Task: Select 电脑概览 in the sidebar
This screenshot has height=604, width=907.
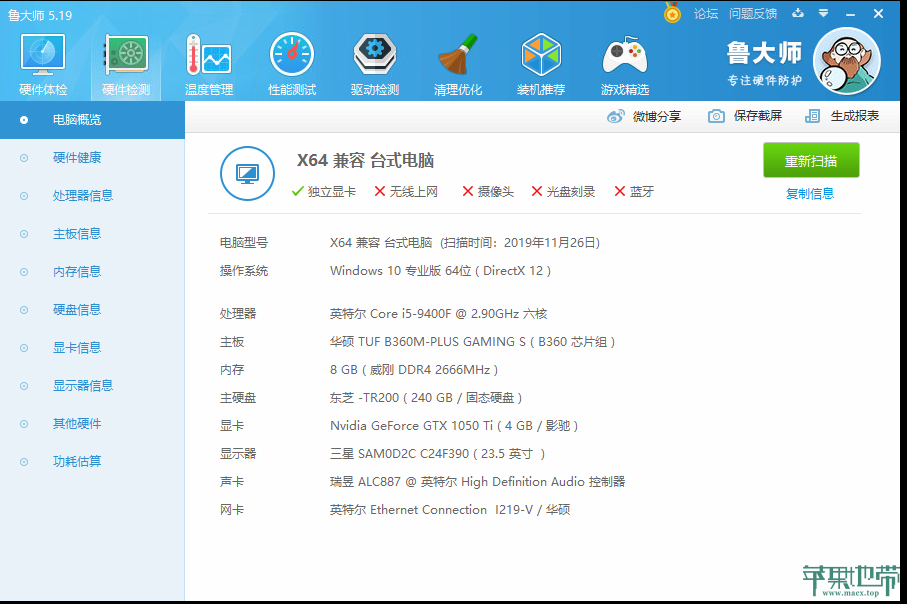Action: click(93, 120)
